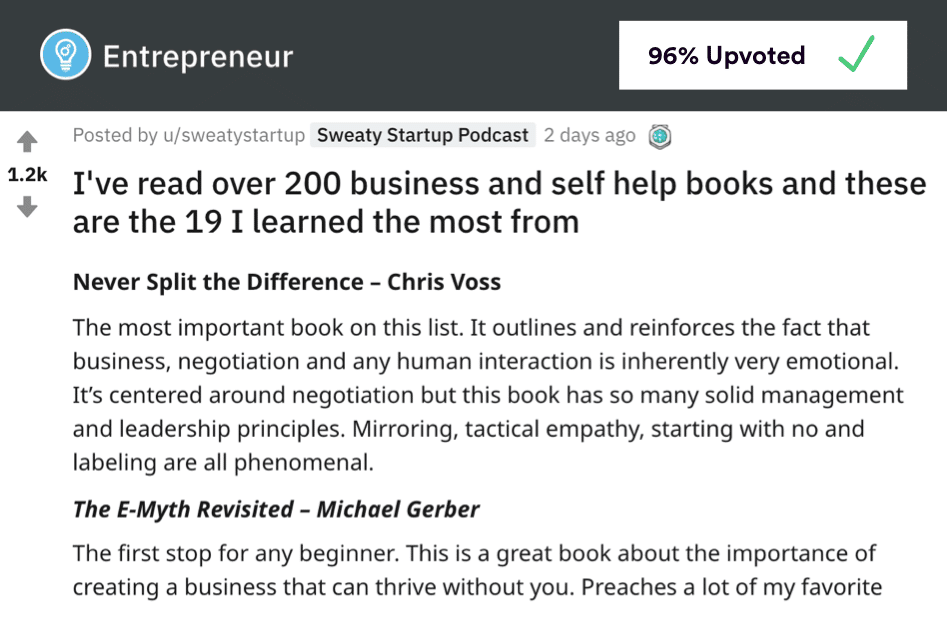Click the paragraph describing The E-Myth Revisited

(470, 570)
